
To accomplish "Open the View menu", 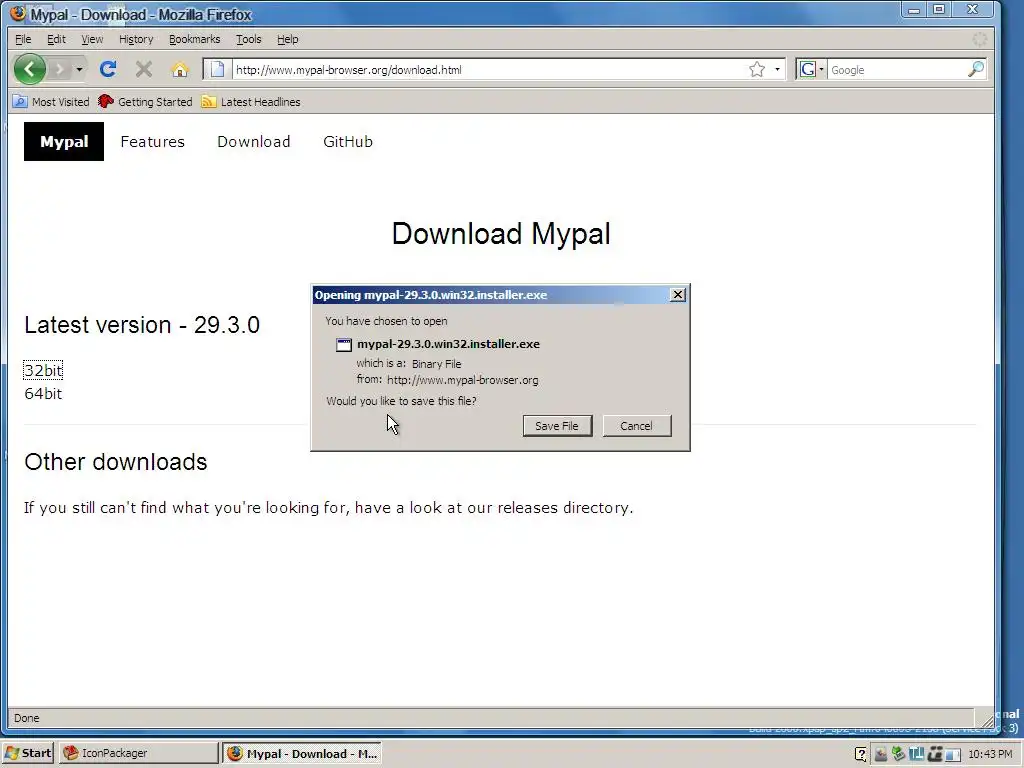I will click(92, 39).
